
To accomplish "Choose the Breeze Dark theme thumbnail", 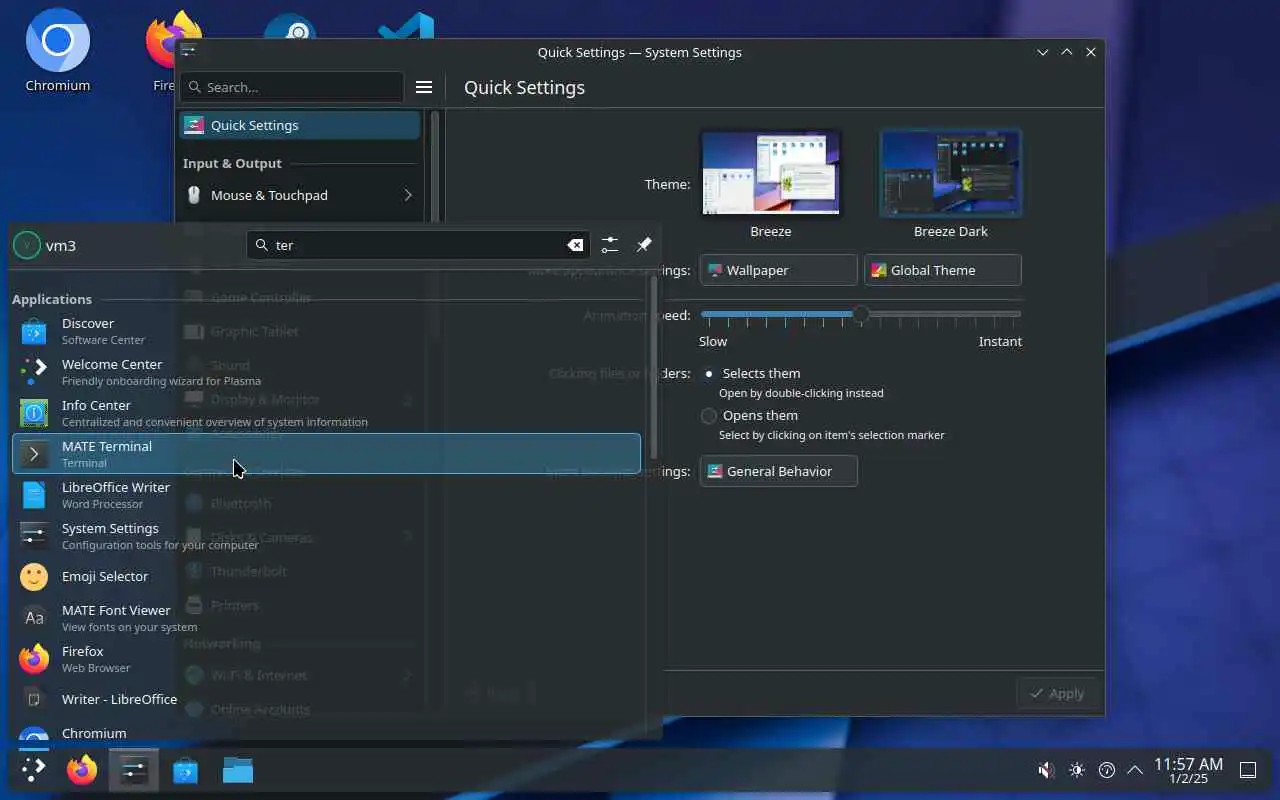I will 950,173.
